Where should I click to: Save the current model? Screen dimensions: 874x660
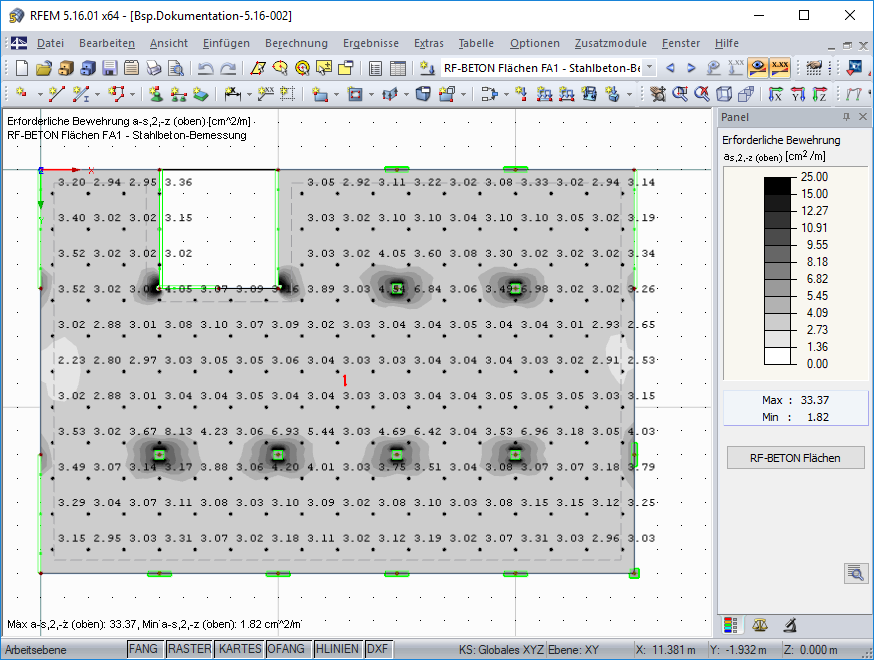tap(110, 68)
